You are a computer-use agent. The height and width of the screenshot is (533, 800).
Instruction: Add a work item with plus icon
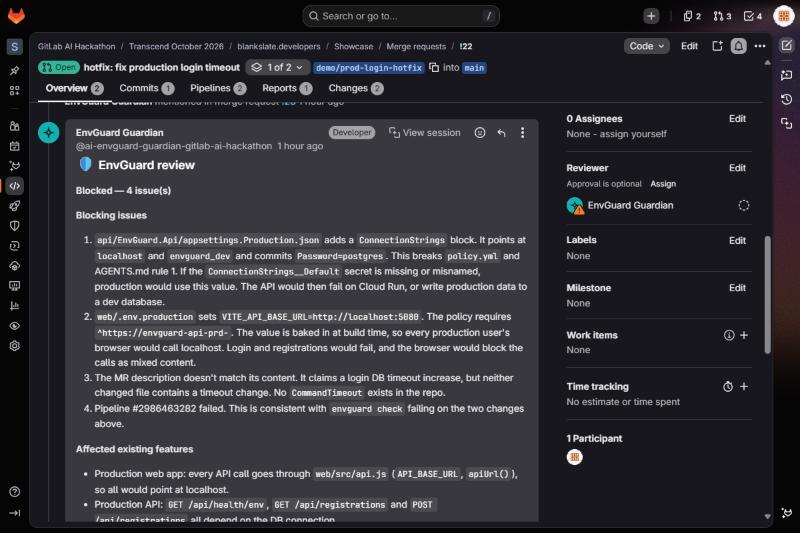click(x=744, y=335)
